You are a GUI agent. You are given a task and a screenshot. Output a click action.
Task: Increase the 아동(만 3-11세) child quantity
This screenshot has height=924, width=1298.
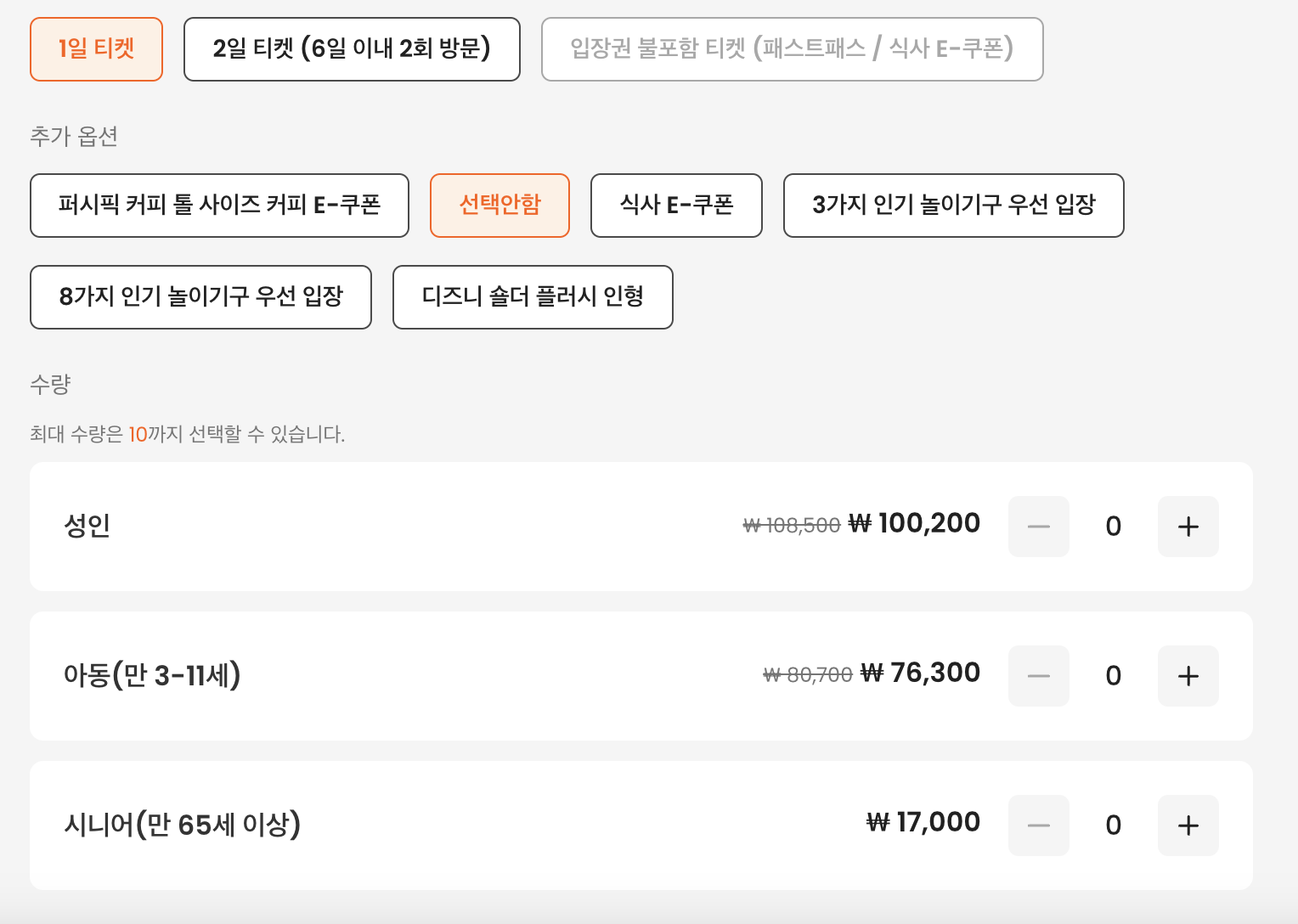pyautogui.click(x=1188, y=675)
